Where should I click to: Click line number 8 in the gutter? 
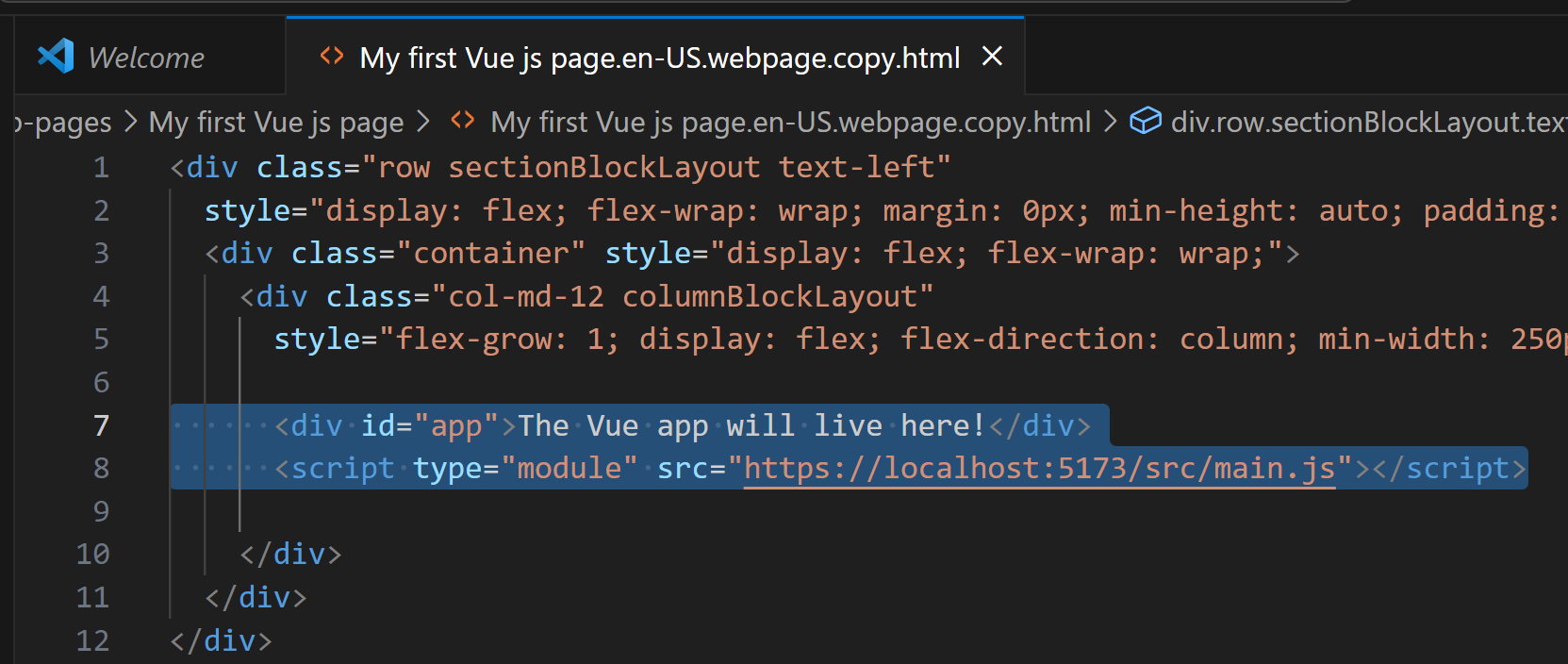tap(101, 469)
